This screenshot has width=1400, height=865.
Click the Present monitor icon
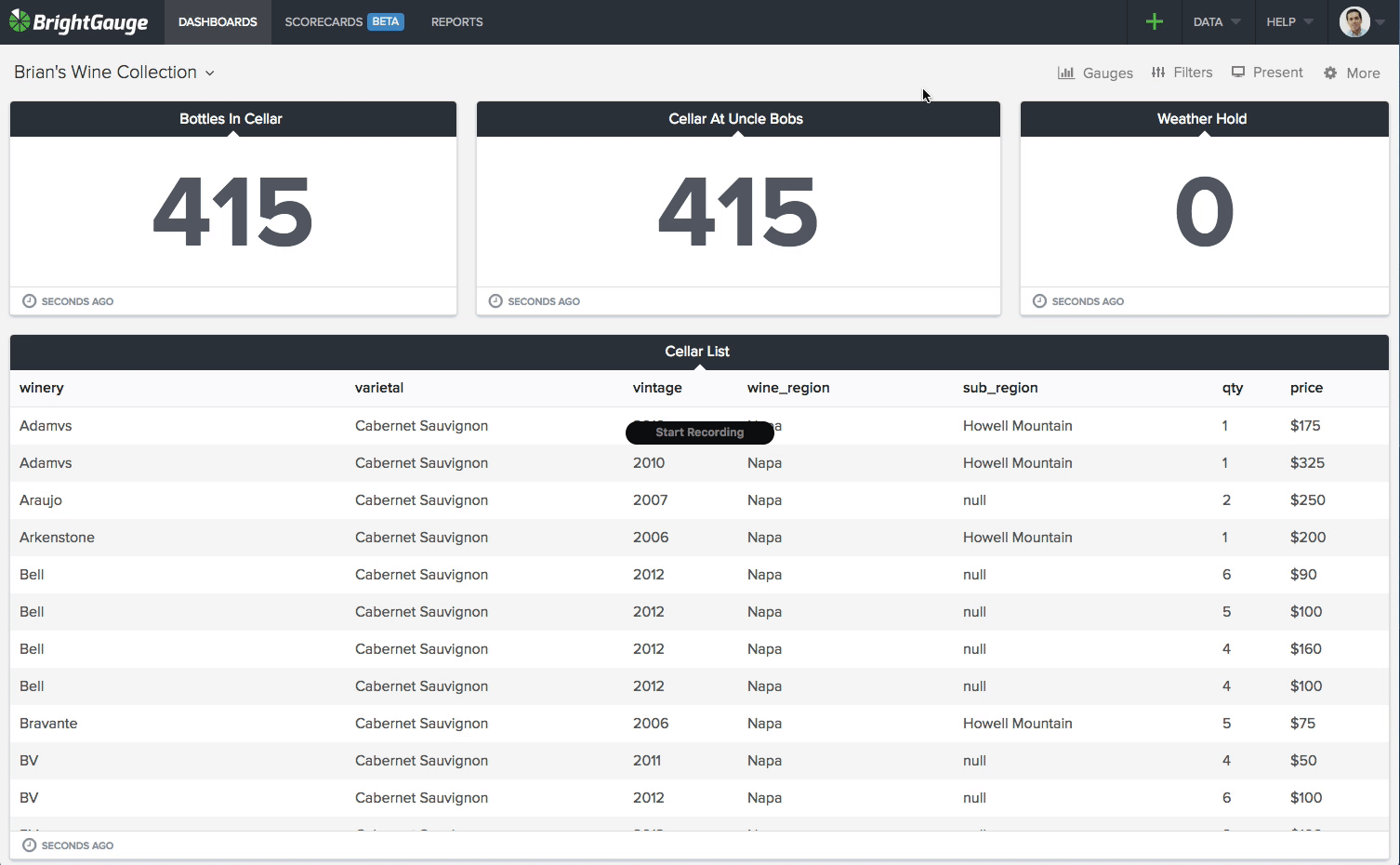pyautogui.click(x=1238, y=72)
